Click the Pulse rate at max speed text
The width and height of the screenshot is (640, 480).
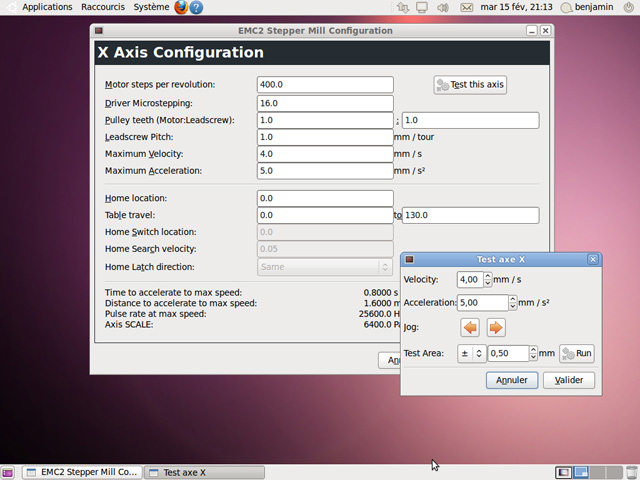[x=156, y=314]
